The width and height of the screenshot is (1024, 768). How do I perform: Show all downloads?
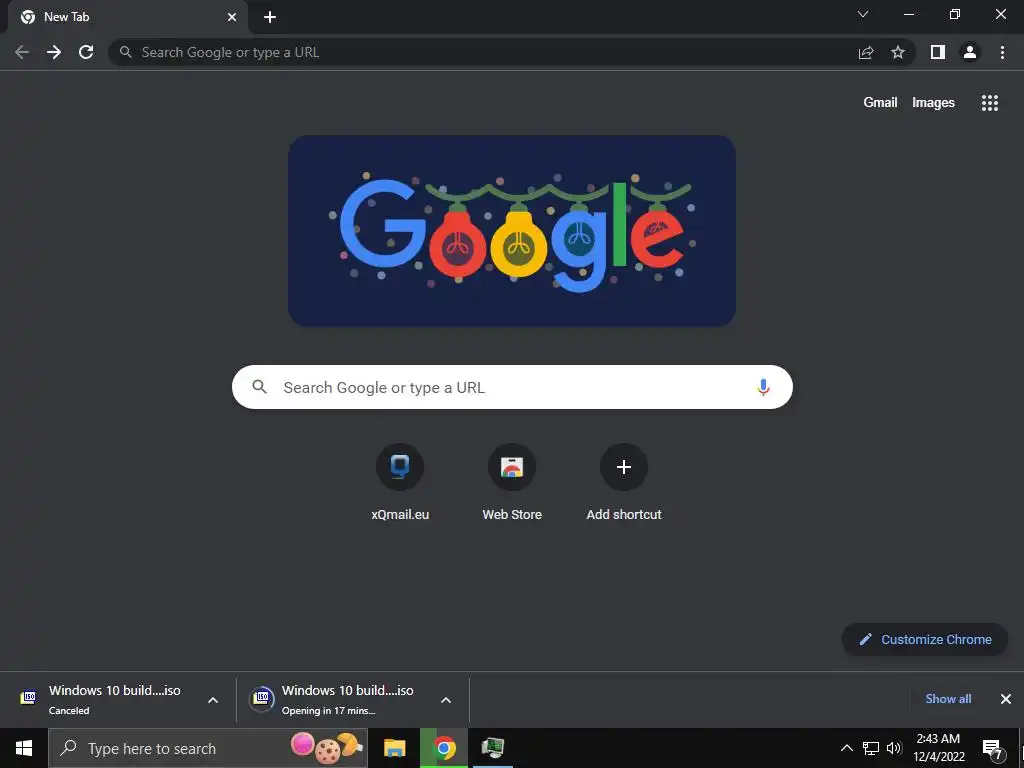(948, 699)
